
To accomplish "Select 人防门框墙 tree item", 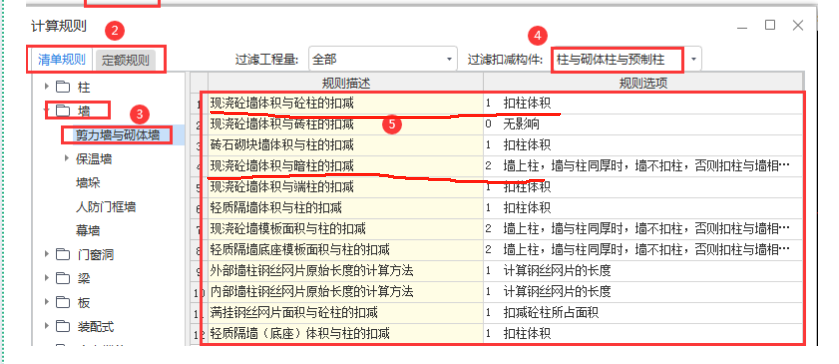I will [x=105, y=207].
